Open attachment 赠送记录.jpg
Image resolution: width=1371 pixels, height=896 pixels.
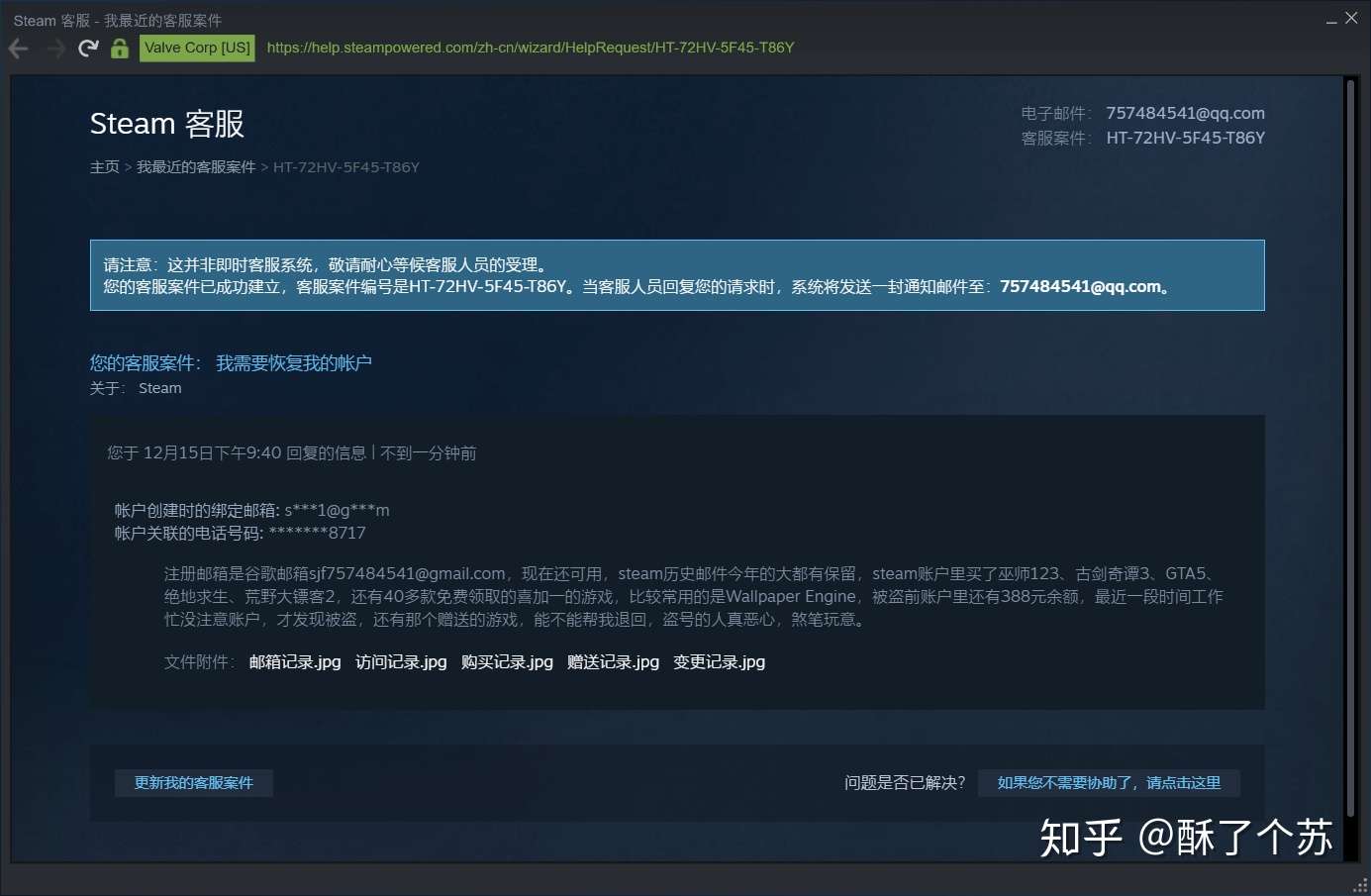click(x=613, y=662)
